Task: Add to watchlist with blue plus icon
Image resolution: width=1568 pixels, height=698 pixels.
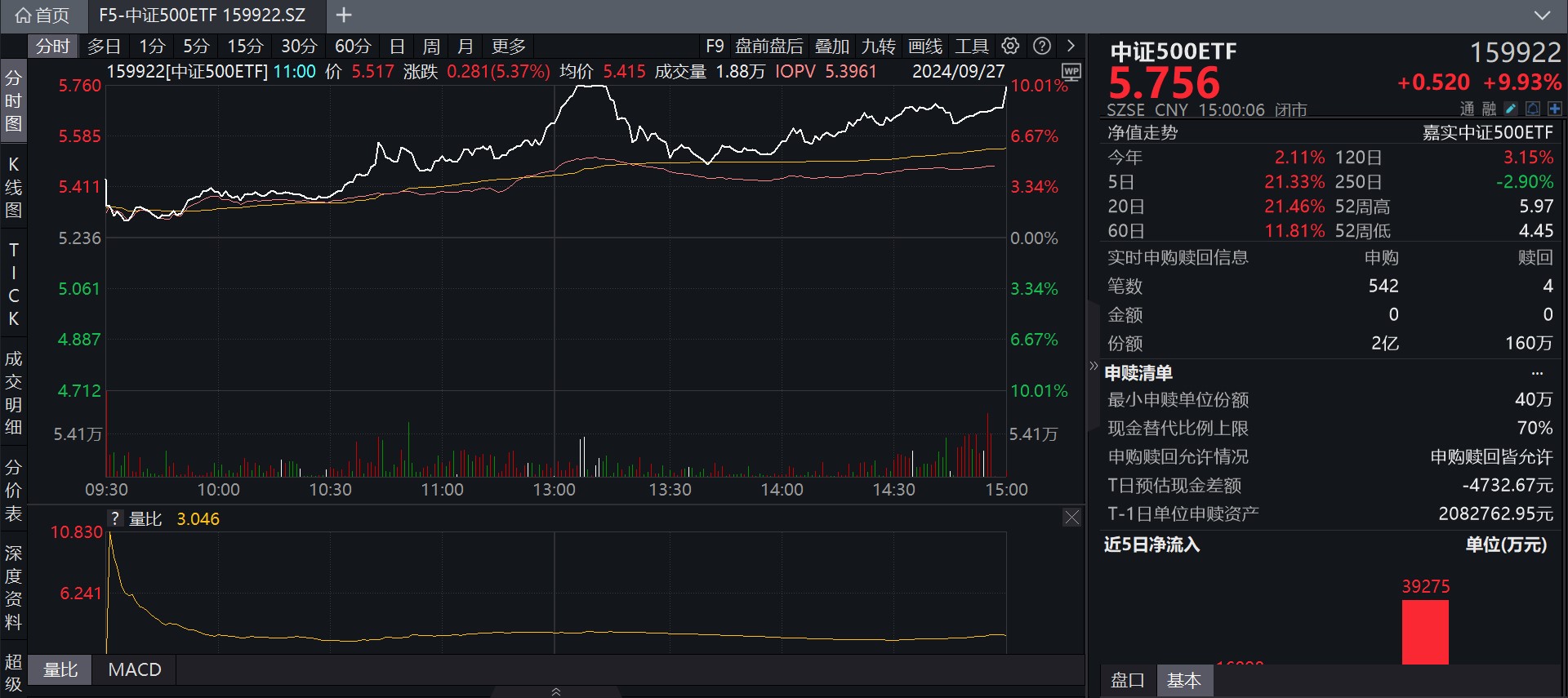Action: point(1554,109)
